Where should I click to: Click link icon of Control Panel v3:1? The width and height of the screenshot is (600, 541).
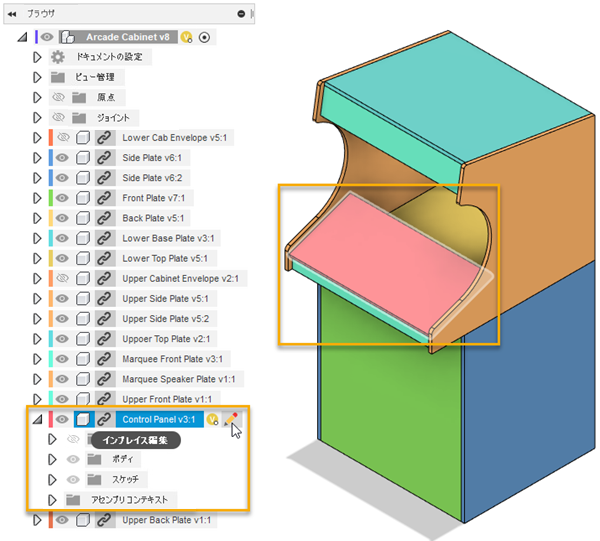[104, 419]
